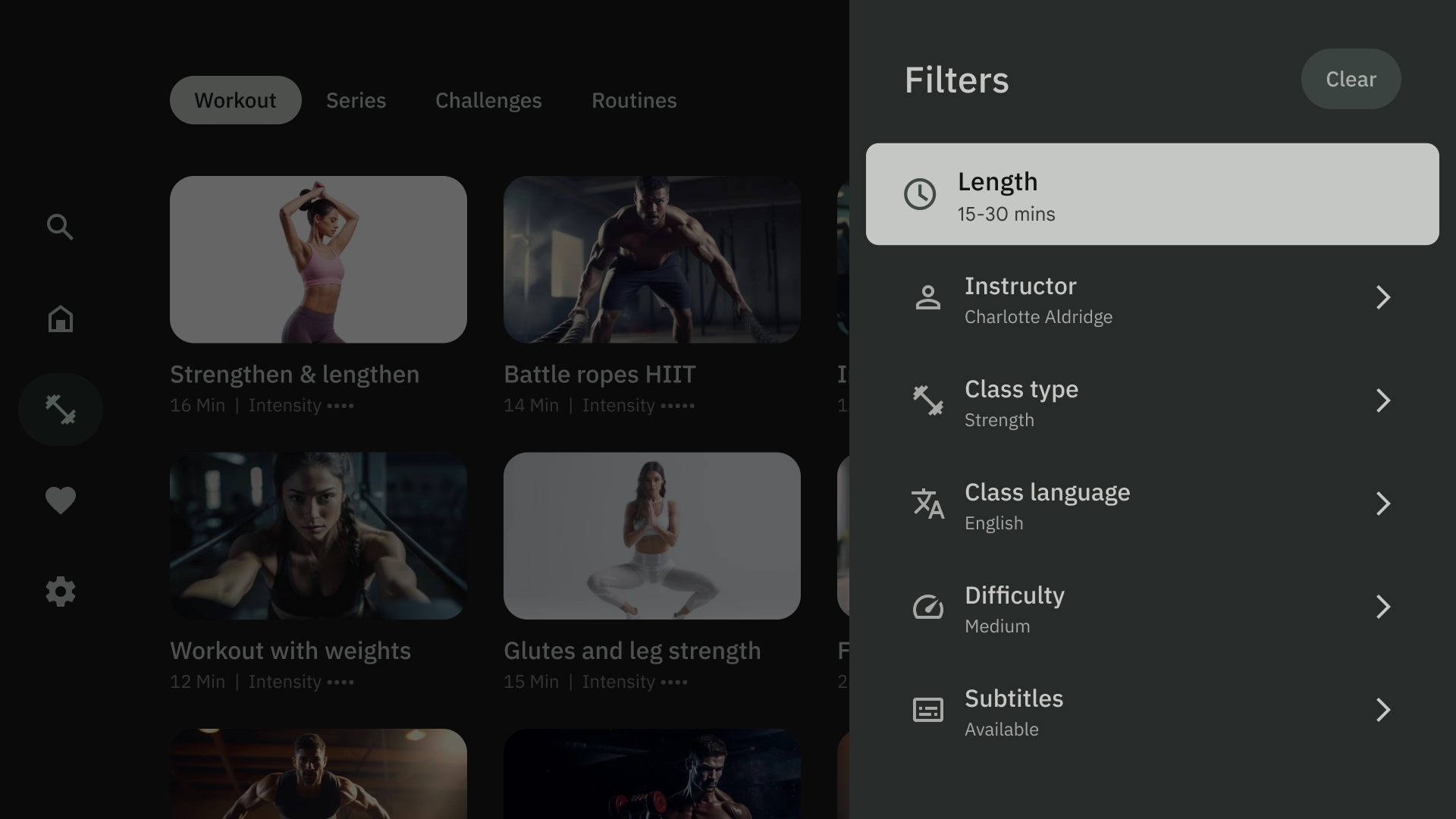Select the home icon in sidebar
The height and width of the screenshot is (819, 1456).
[60, 318]
